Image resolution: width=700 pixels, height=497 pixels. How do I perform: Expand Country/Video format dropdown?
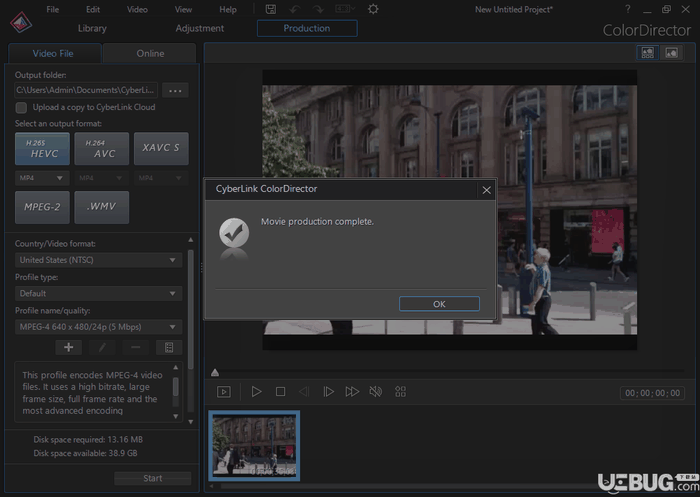pos(98,260)
